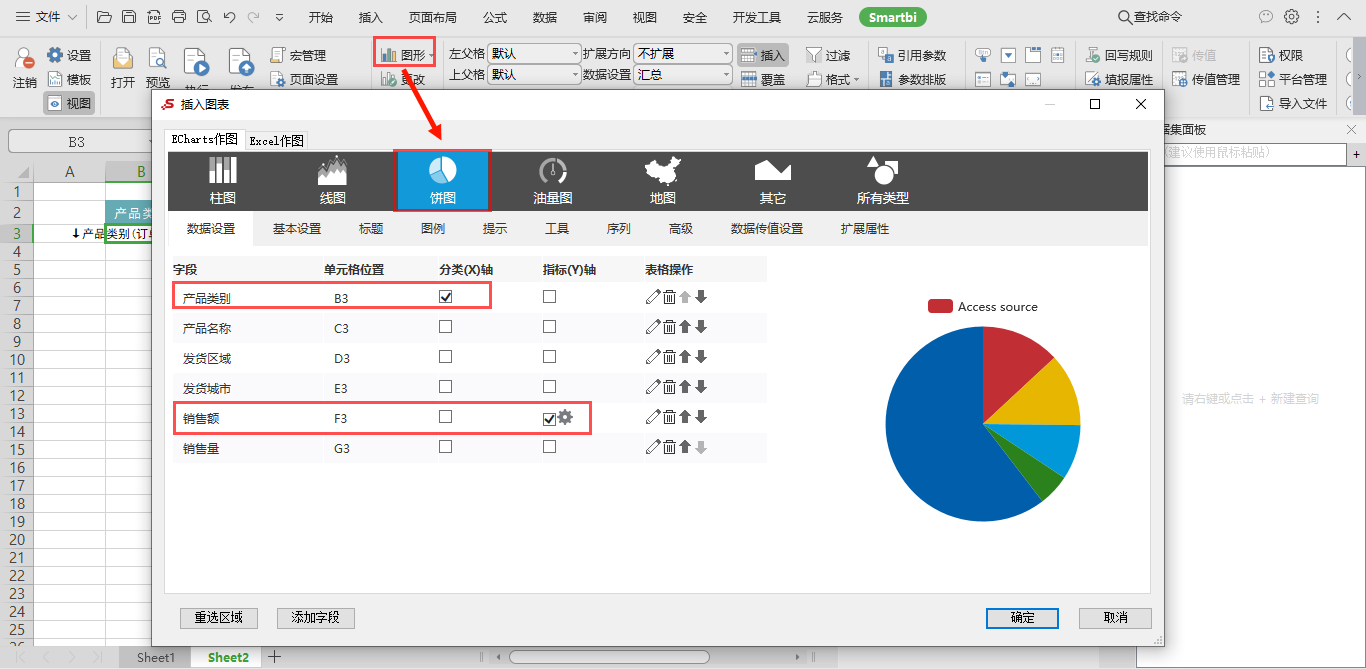This screenshot has height=669, width=1366.
Task: Click the 过滤 filter icon
Action: [x=829, y=55]
